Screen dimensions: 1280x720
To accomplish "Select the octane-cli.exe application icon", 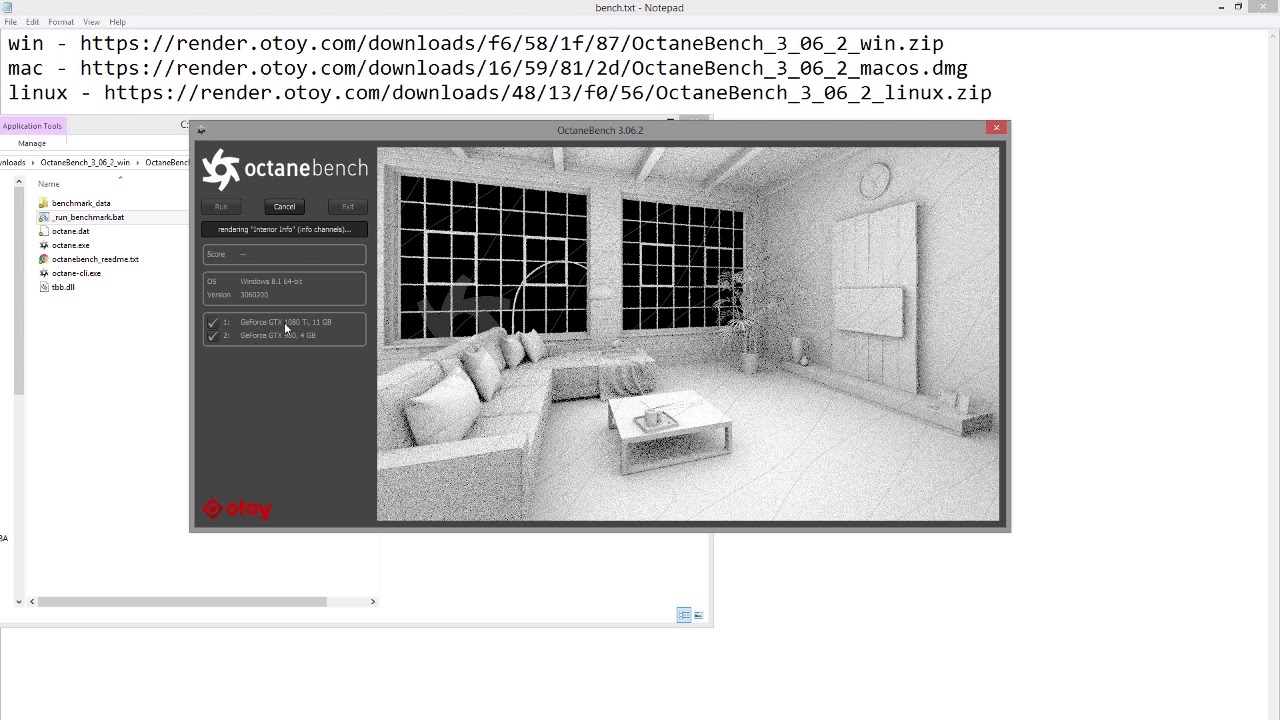I will (x=43, y=273).
